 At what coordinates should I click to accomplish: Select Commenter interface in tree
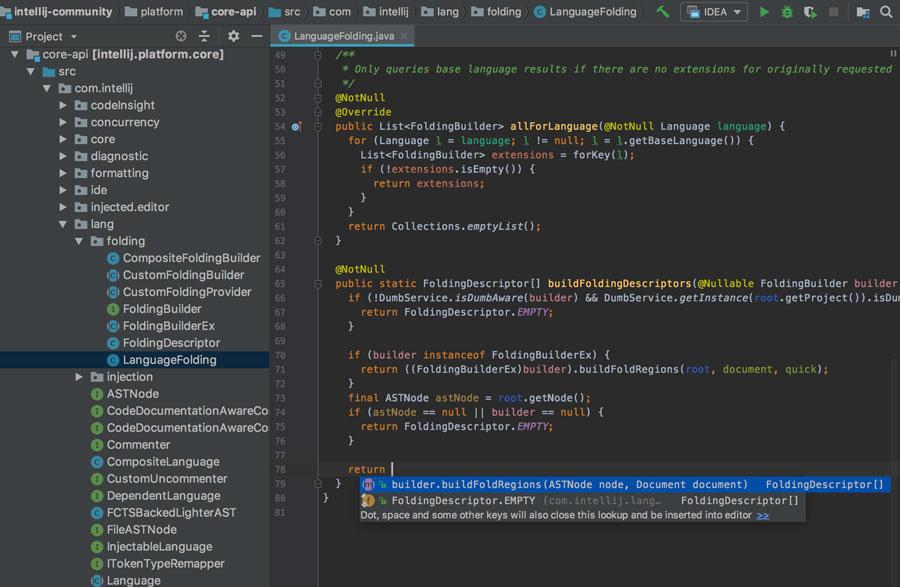[131, 445]
